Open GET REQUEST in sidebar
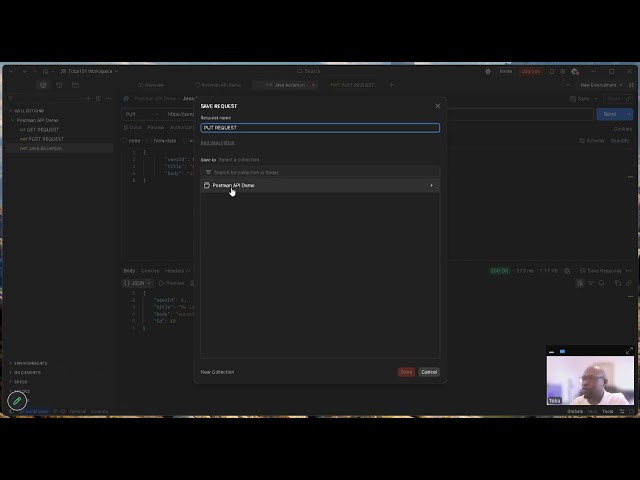The image size is (640, 480). [39, 130]
